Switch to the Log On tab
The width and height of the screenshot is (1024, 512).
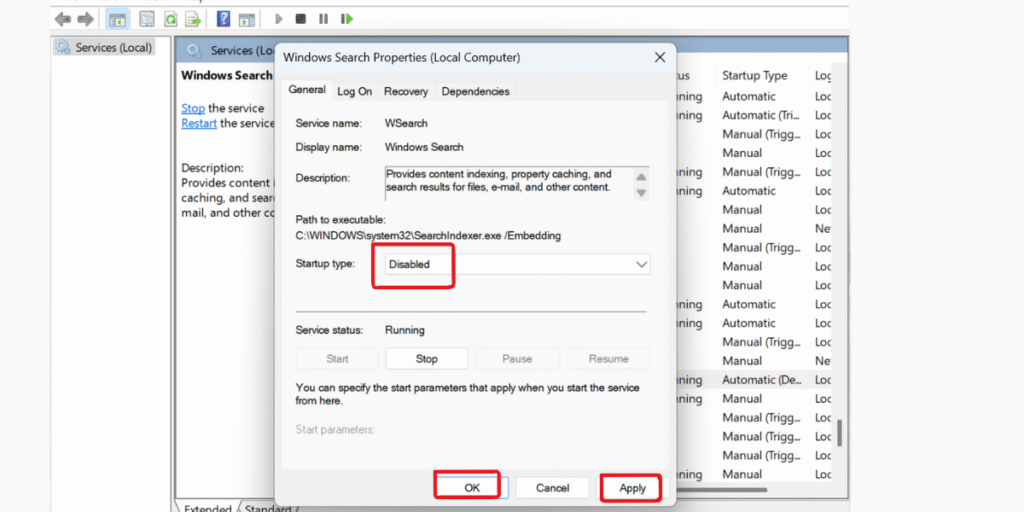[x=355, y=91]
